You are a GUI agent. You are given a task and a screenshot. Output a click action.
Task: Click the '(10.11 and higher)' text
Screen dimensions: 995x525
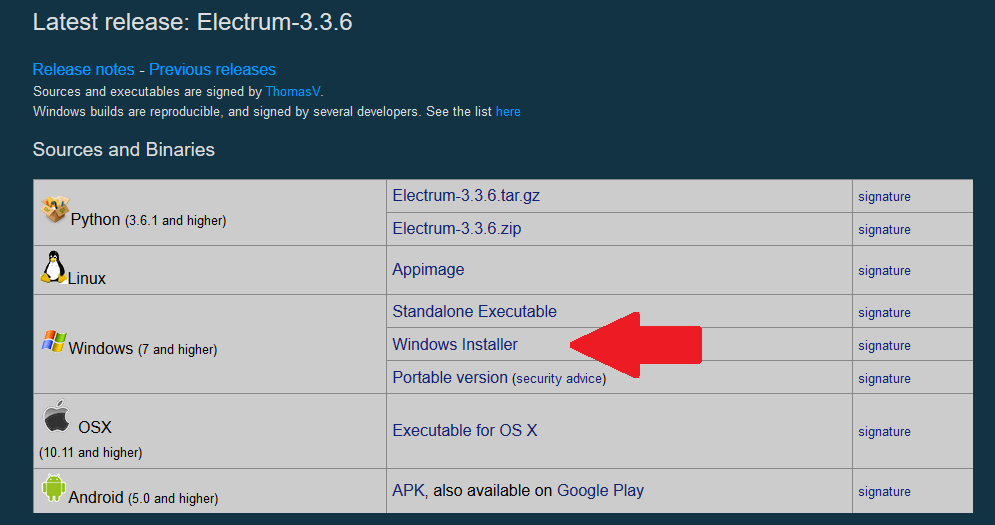(x=90, y=453)
